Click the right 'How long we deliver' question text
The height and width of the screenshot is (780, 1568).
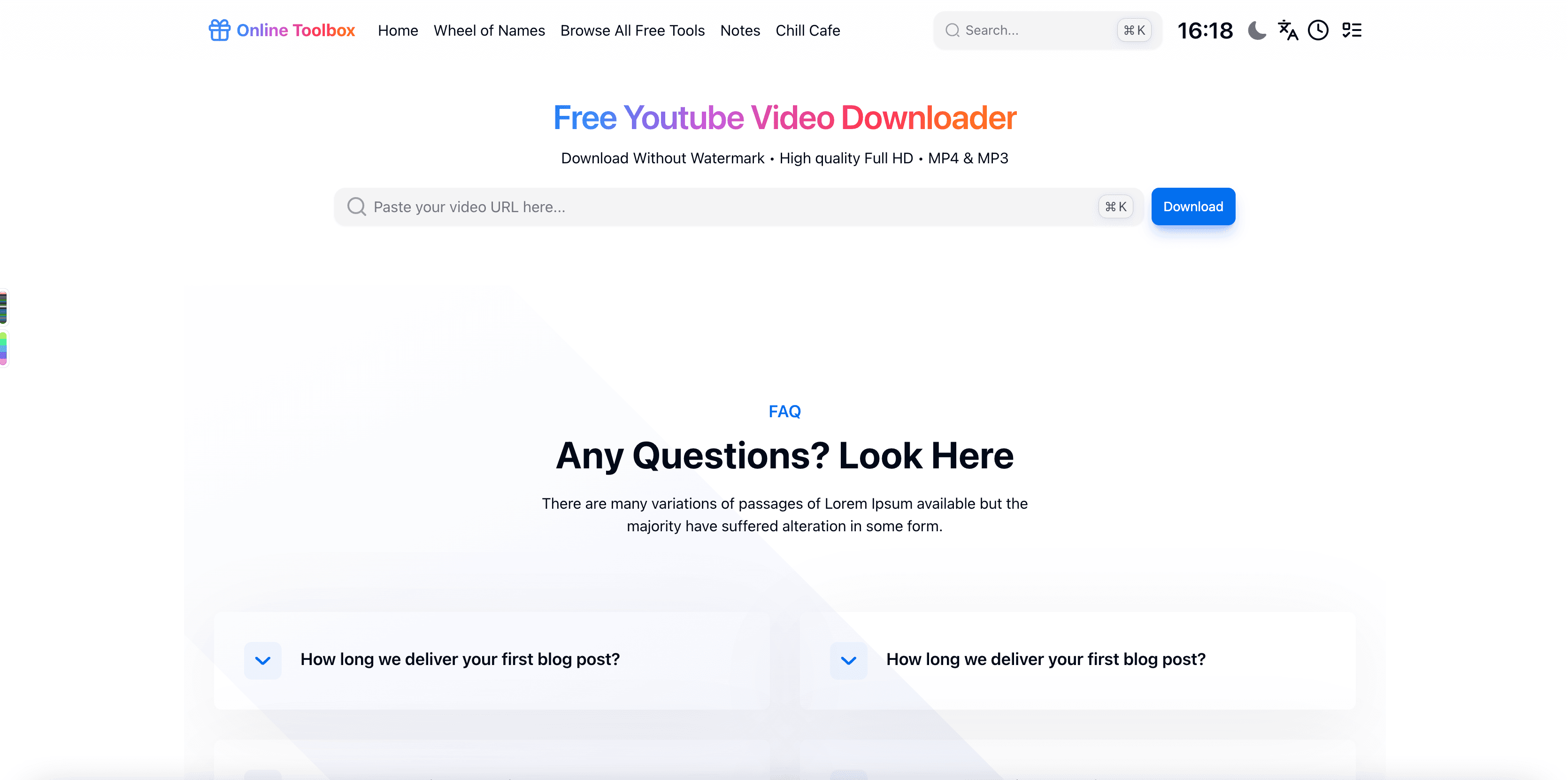pos(1046,659)
